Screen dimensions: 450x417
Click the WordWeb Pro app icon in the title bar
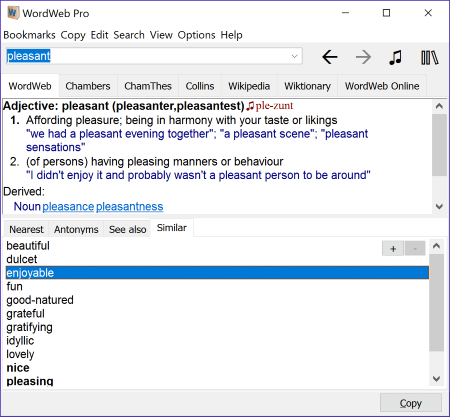coord(13,13)
